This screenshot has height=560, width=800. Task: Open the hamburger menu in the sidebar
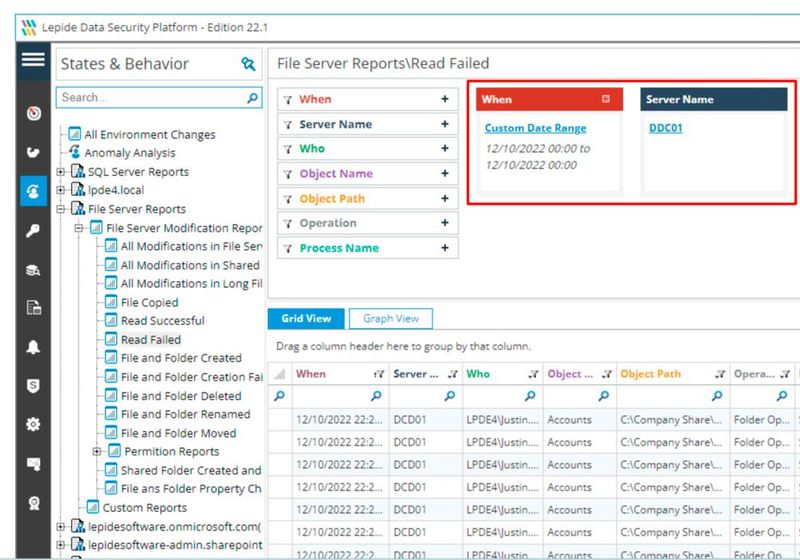click(33, 60)
